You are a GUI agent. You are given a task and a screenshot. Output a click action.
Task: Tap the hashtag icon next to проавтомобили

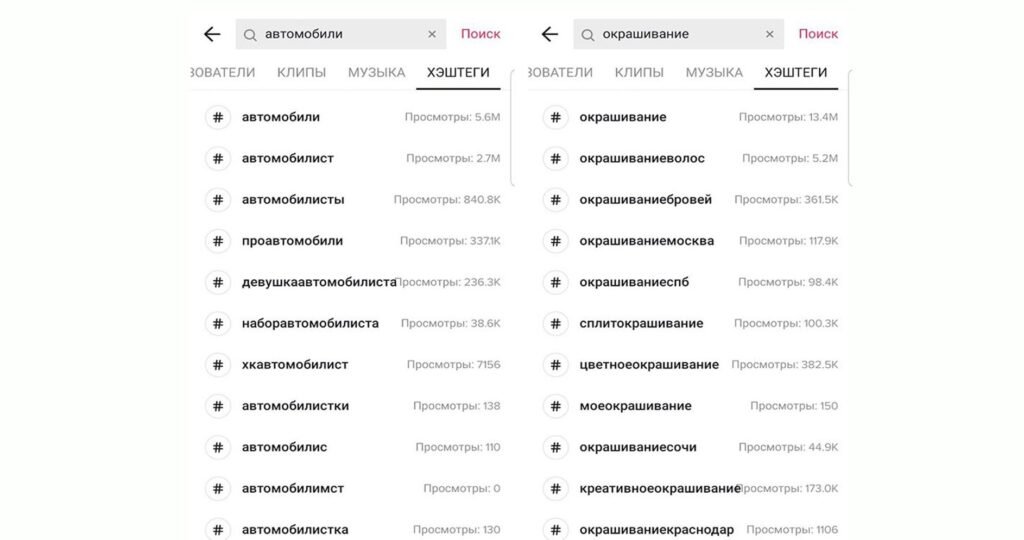pos(218,241)
